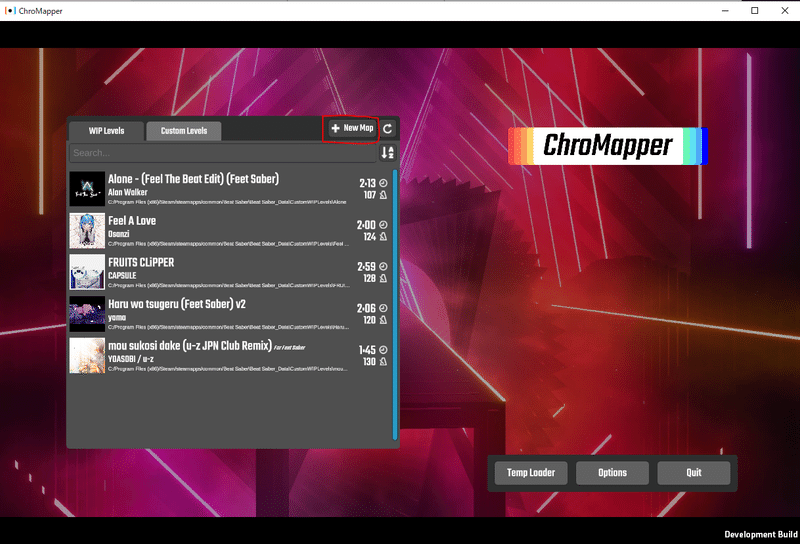Click the YOASOBI / u-z artist name
Viewport: 800px width, 544px height.
pyautogui.click(x=131, y=359)
